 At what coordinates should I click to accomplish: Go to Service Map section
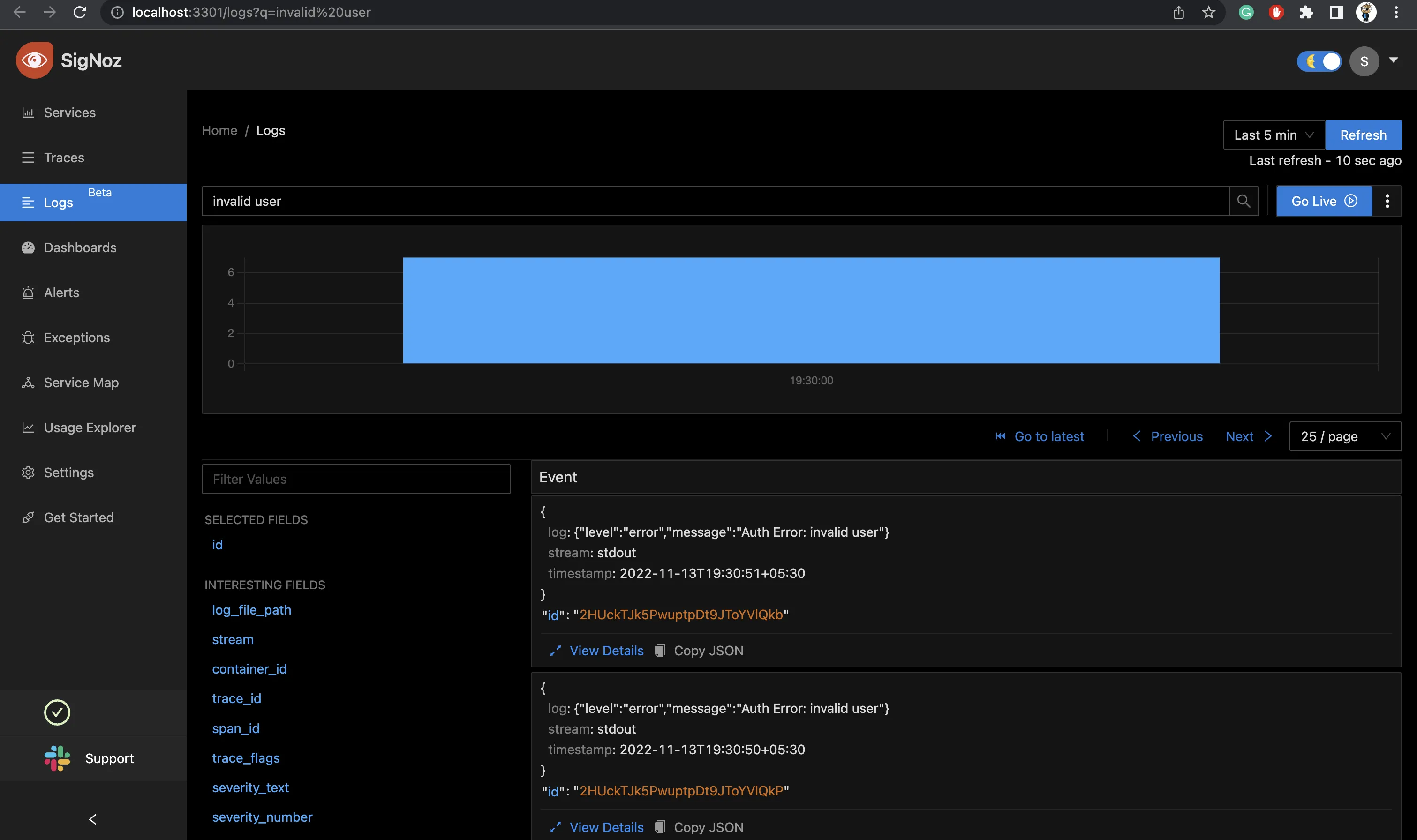point(81,382)
